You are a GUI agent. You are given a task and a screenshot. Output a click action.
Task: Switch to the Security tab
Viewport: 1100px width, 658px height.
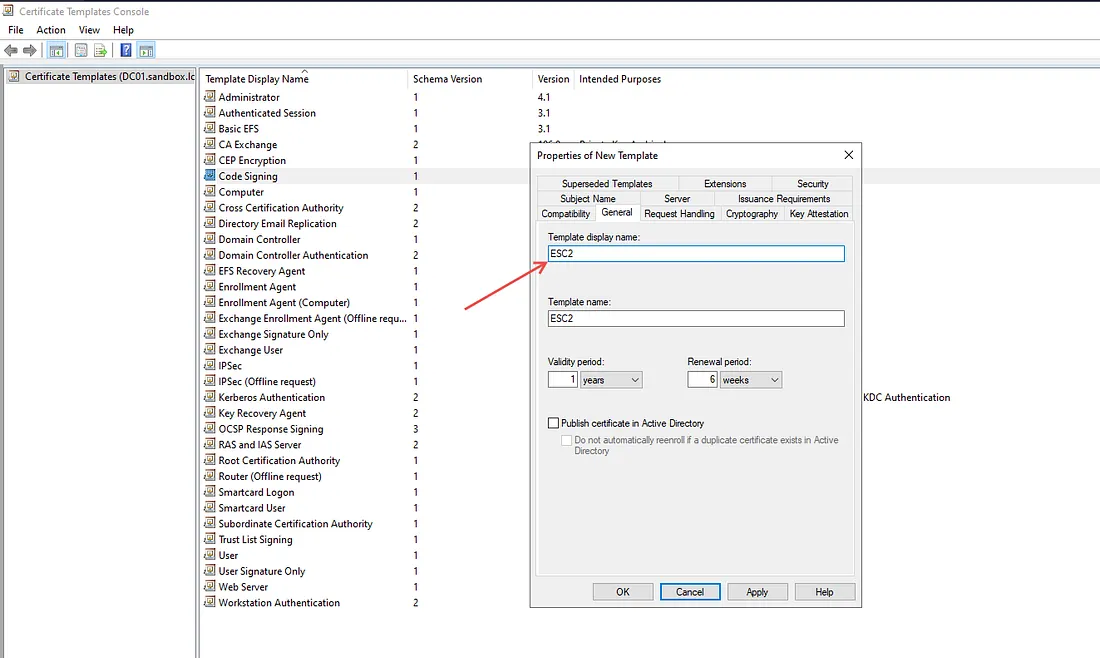812,184
